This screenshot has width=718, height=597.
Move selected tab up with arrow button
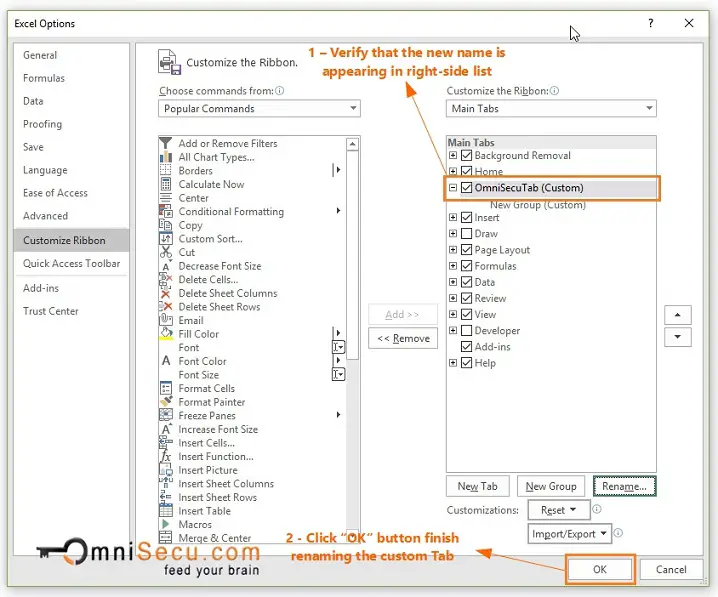[x=678, y=315]
